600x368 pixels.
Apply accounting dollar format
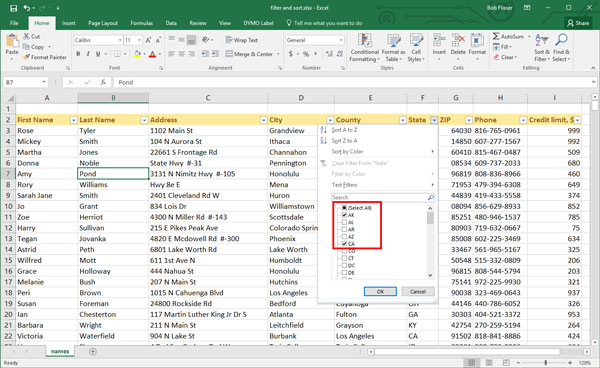[x=291, y=54]
